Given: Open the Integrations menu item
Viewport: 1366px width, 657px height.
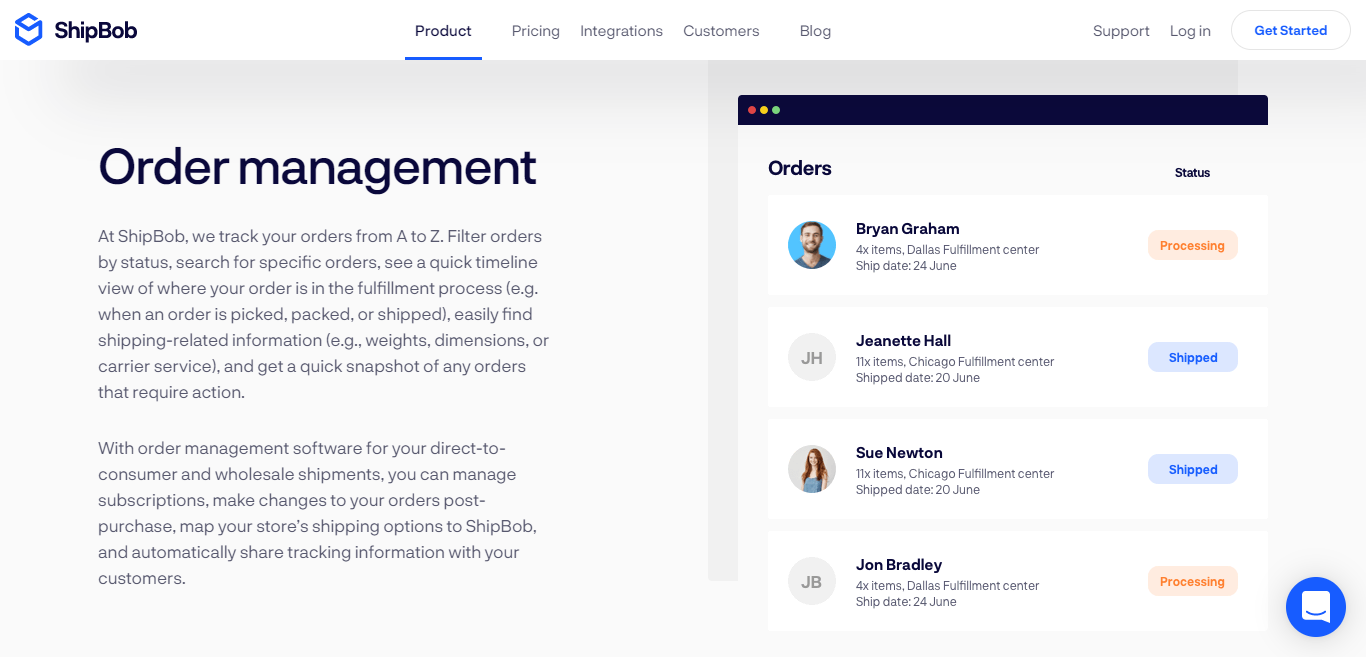Looking at the screenshot, I should point(621,31).
